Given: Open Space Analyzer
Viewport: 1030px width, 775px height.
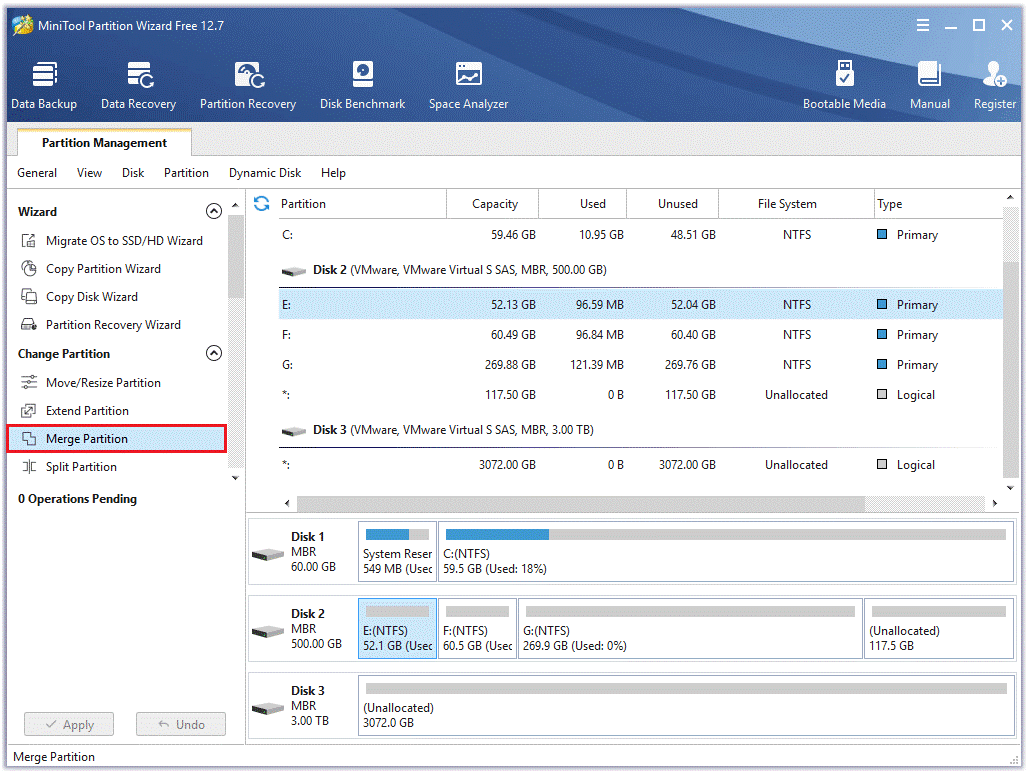Looking at the screenshot, I should pos(468,85).
